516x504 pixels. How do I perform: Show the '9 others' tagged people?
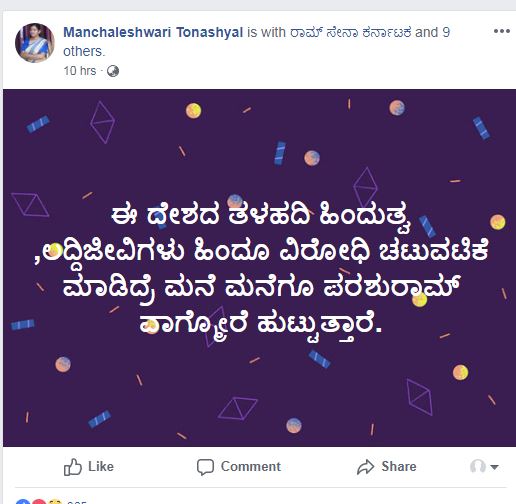click(x=256, y=42)
